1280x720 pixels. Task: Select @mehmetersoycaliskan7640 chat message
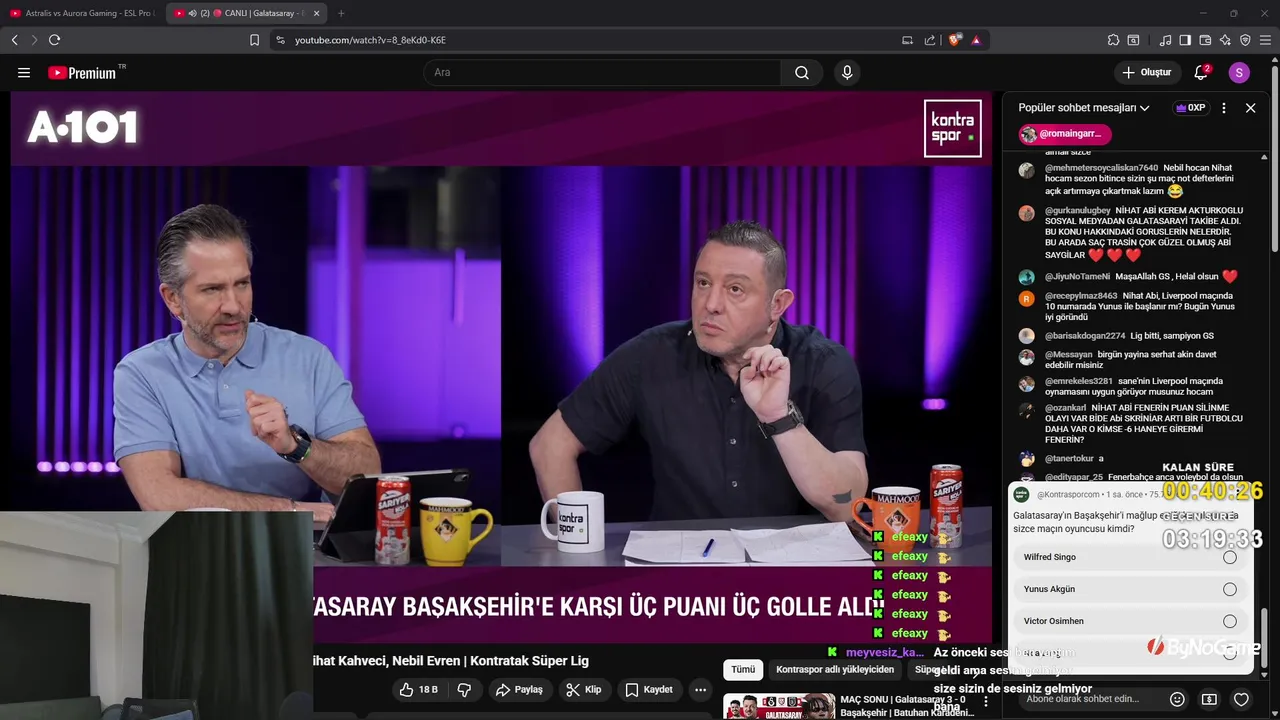1130,179
